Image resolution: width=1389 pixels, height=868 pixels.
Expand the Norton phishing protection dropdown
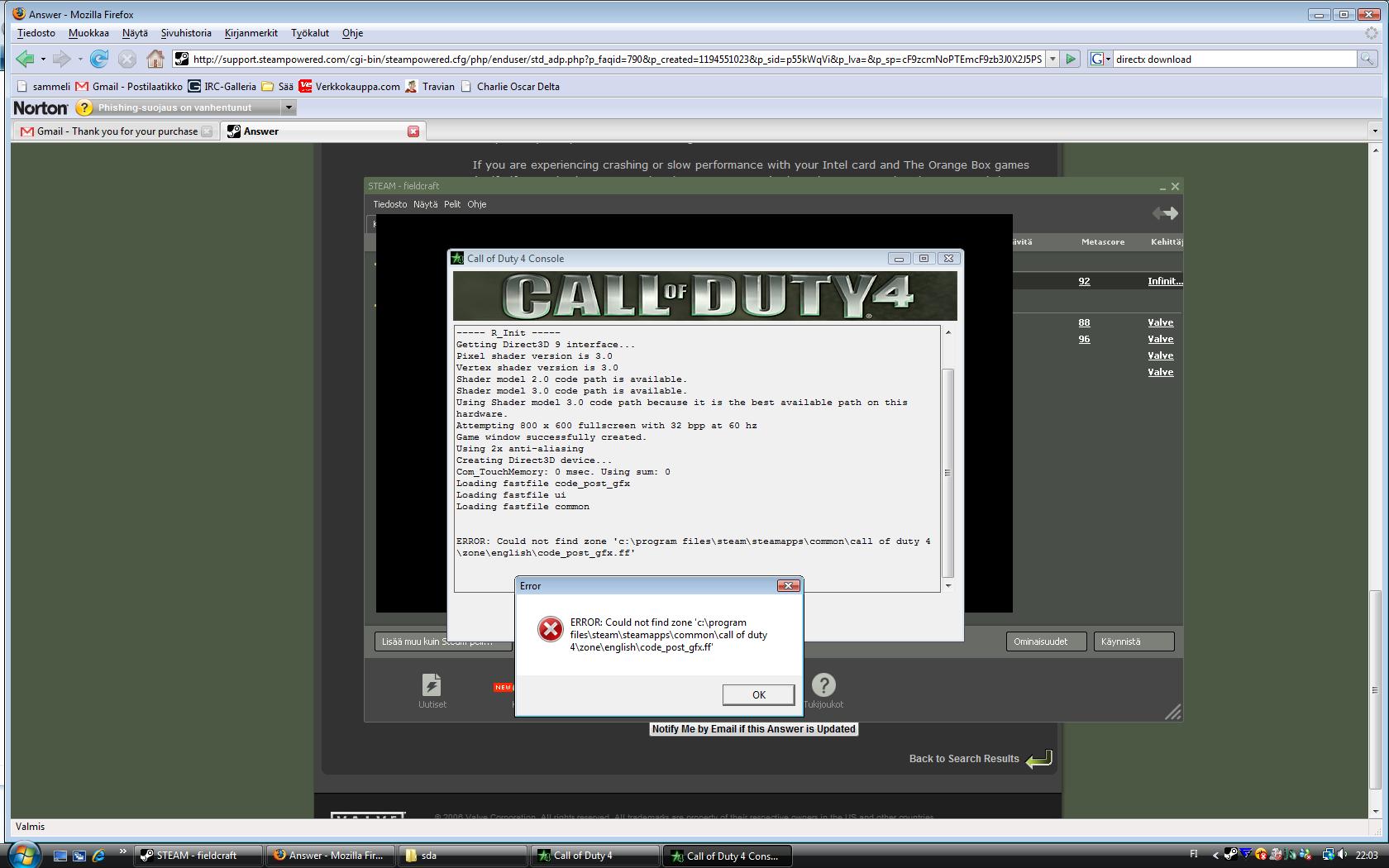click(289, 107)
